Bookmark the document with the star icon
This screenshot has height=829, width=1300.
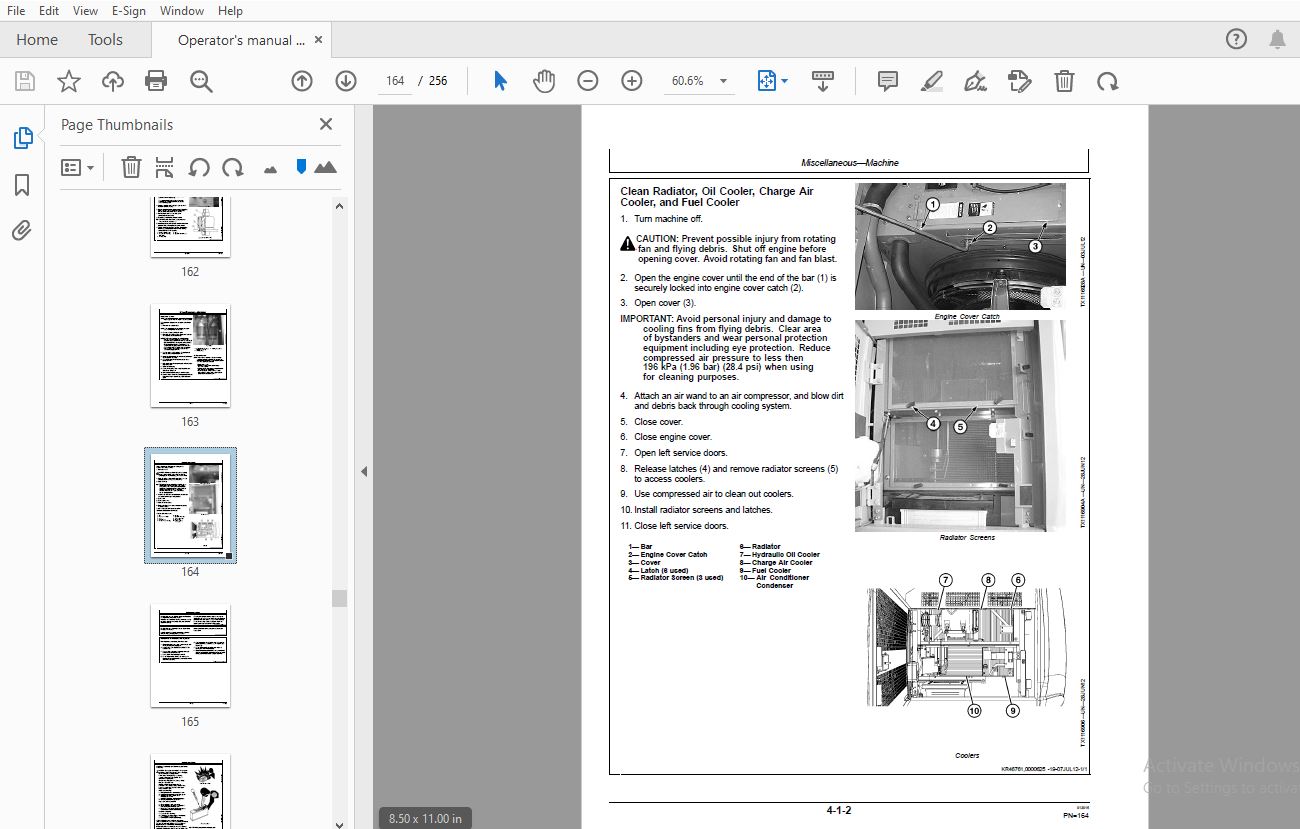coord(69,81)
